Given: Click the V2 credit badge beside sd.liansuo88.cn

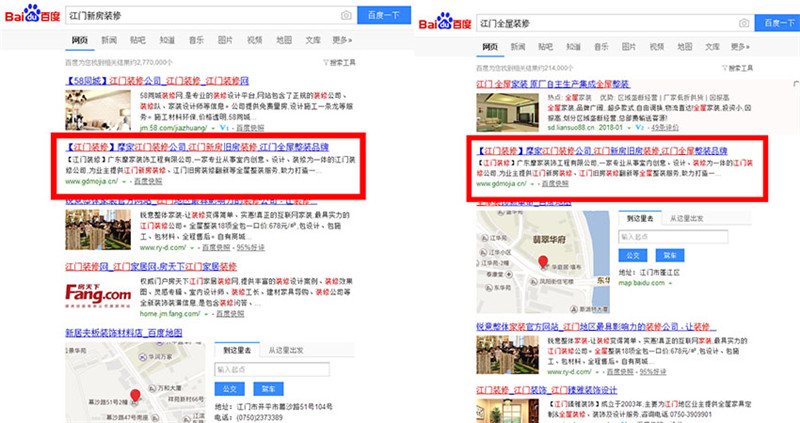Looking at the screenshot, I should (x=640, y=128).
